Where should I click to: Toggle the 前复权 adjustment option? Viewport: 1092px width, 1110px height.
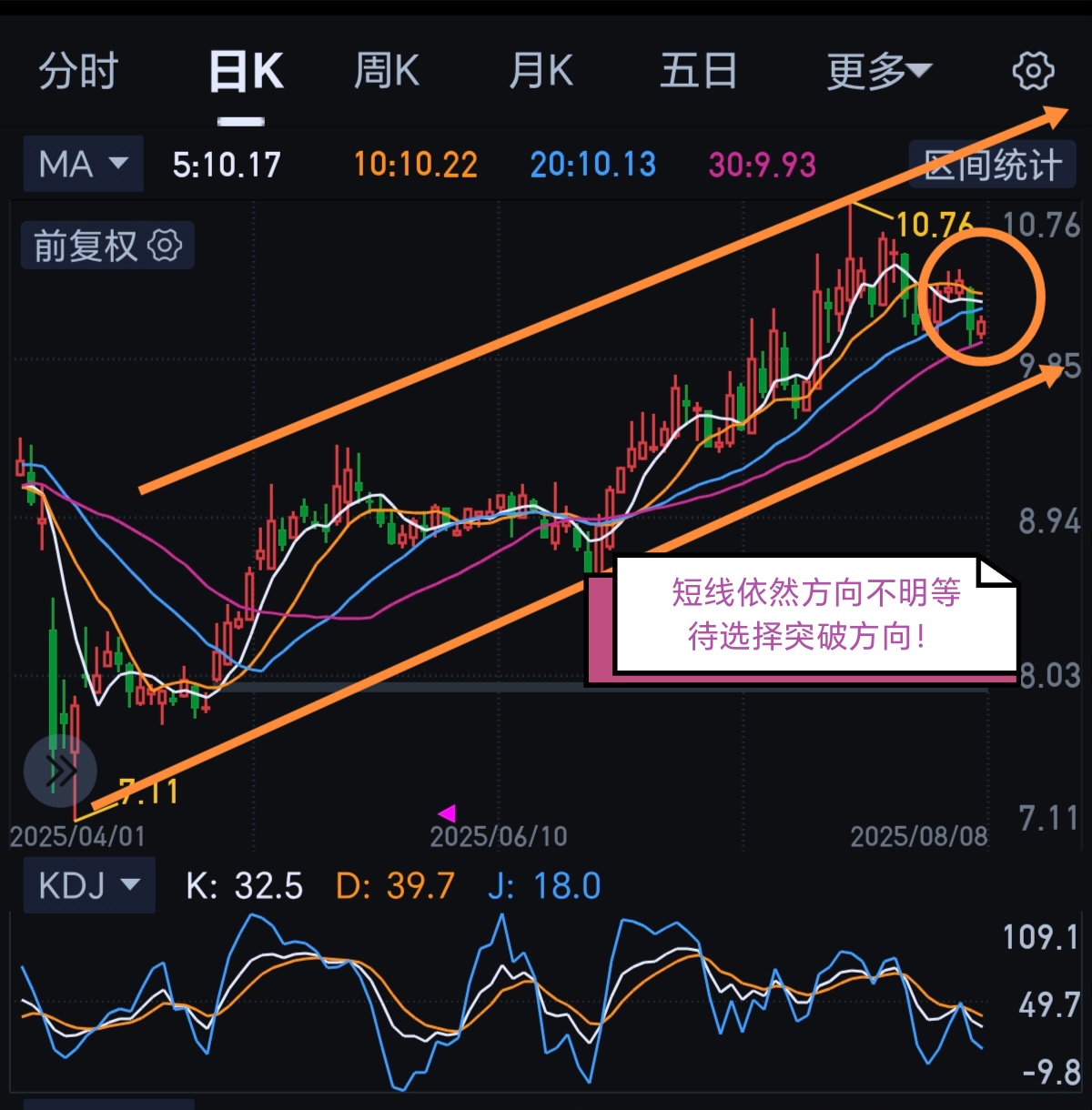86,246
